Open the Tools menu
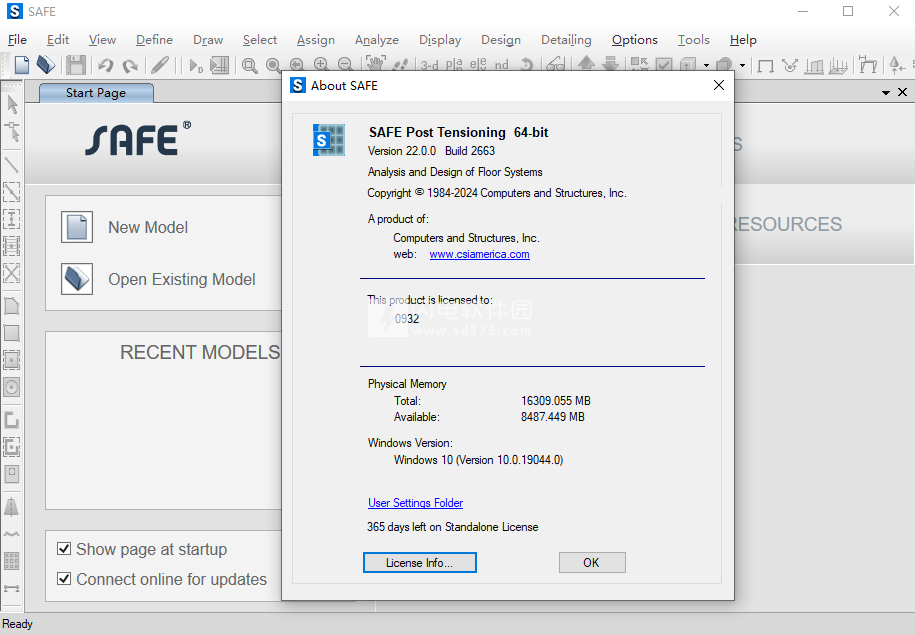This screenshot has width=915, height=635. click(693, 40)
